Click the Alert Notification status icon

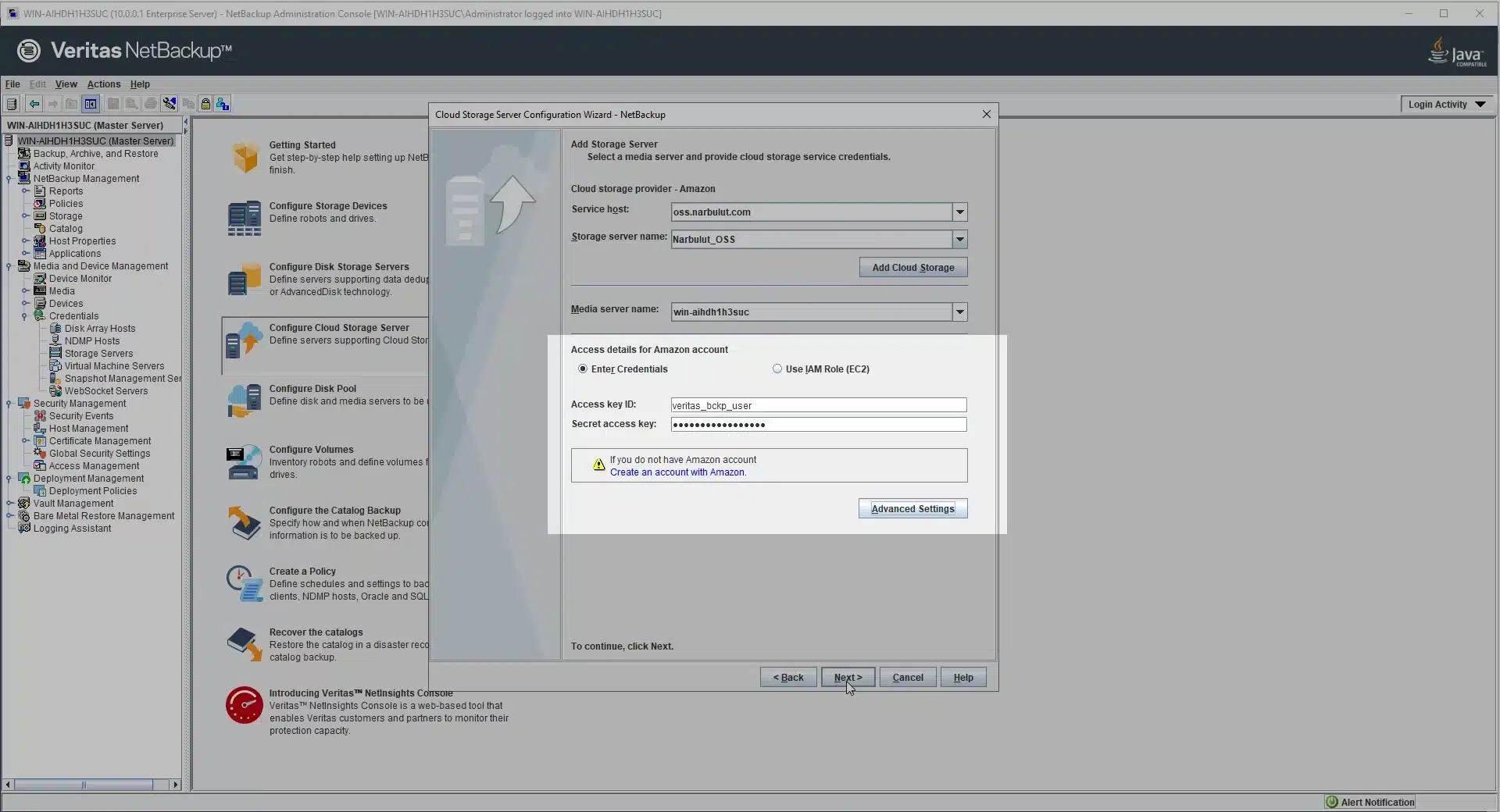pos(1332,802)
